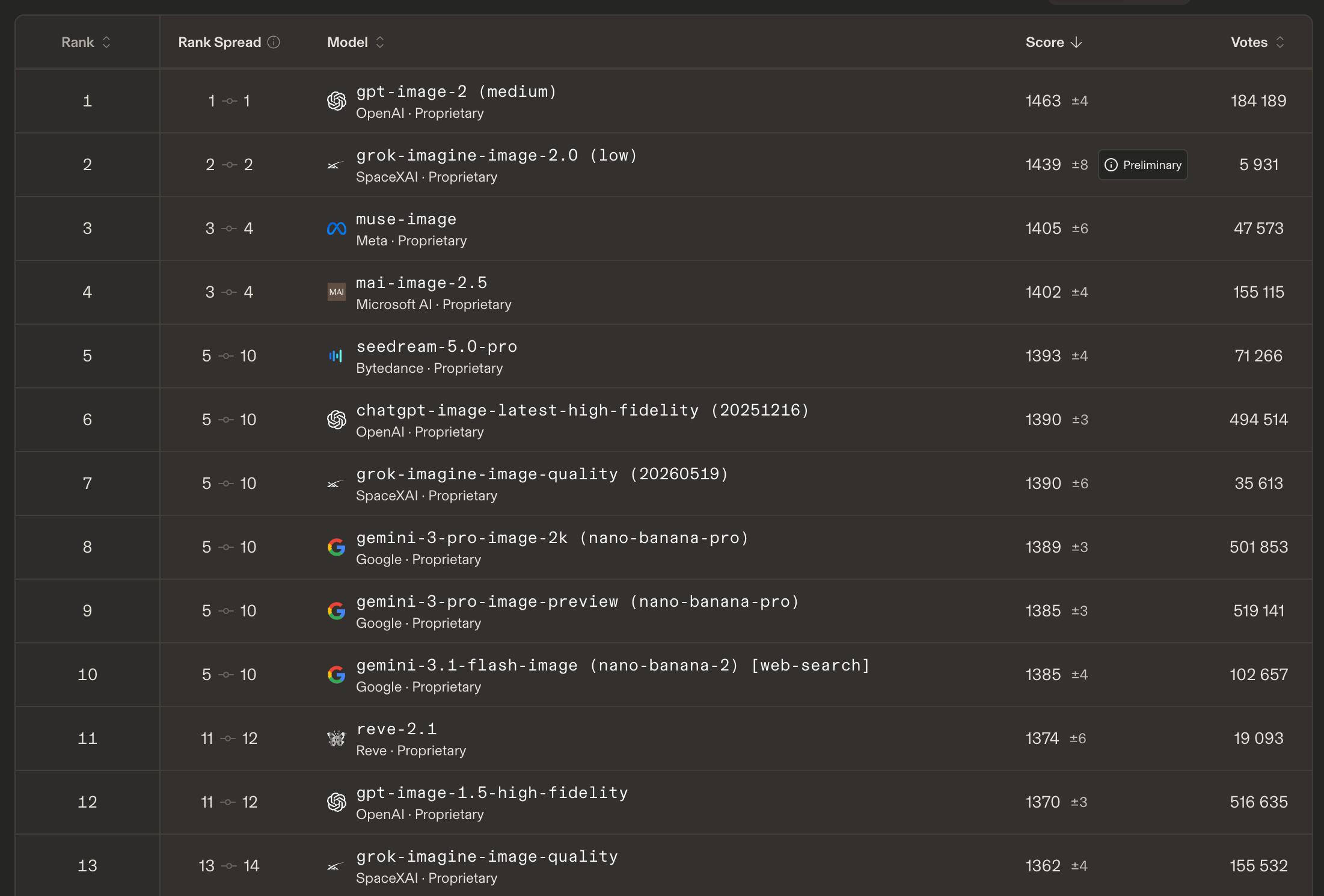Open gemini-3-pro-image-2k (nano-banana-pro) model name
The width and height of the screenshot is (1324, 896).
[x=553, y=538]
